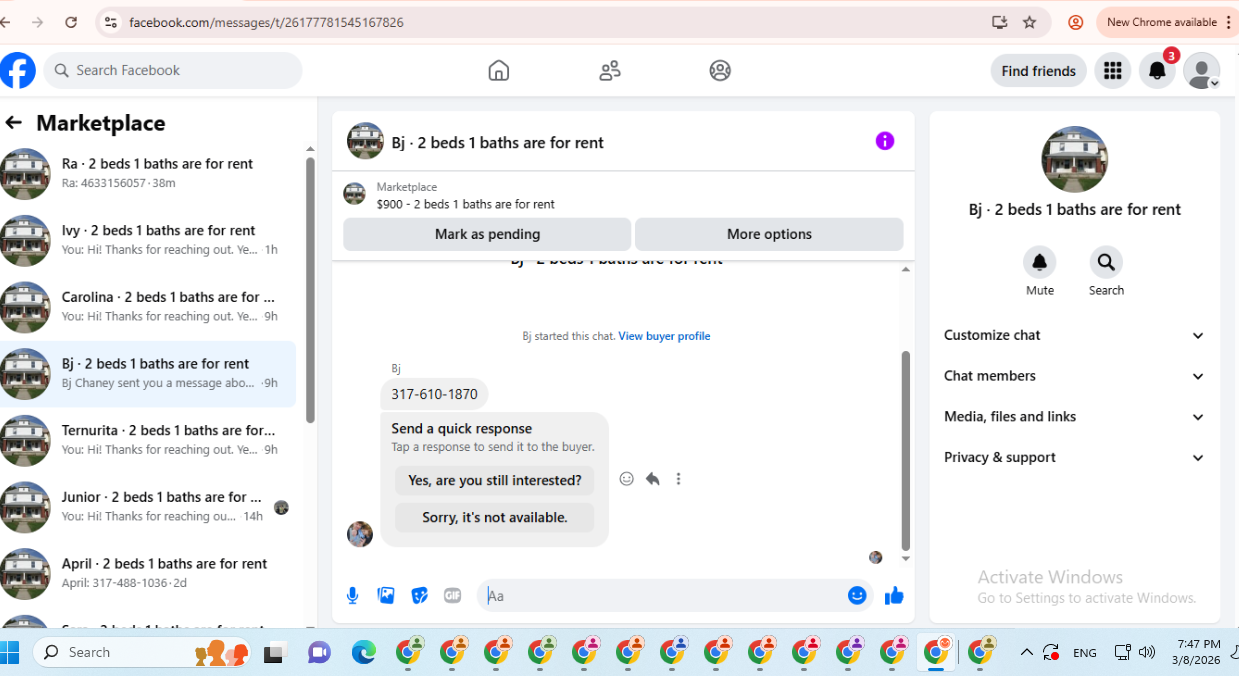Reload the page in Chrome
This screenshot has height=676, width=1239.
[71, 22]
